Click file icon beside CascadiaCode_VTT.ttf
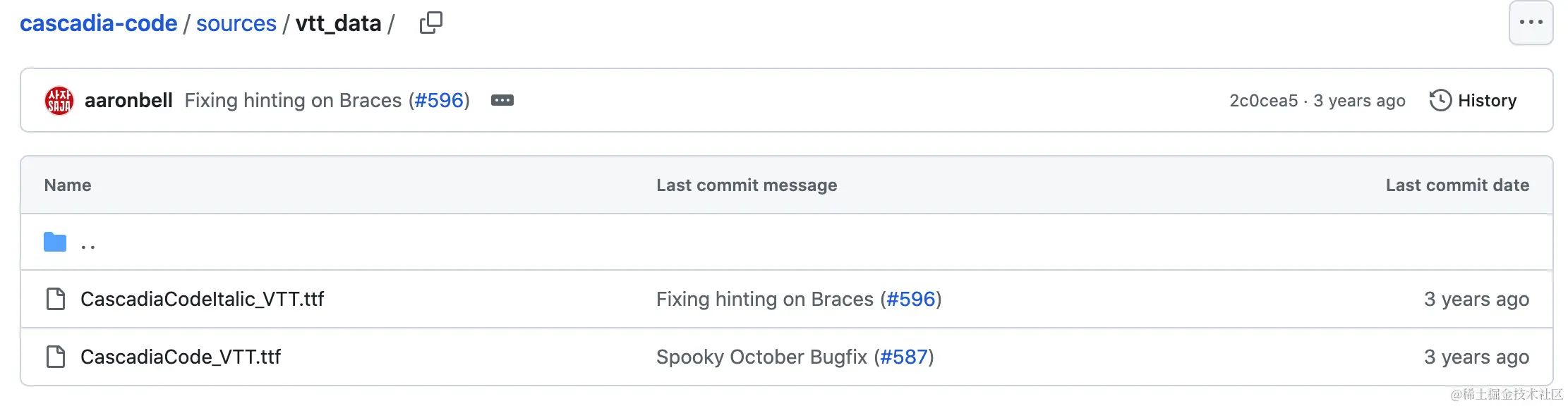Screen dimensions: 1568x406 coord(56,357)
